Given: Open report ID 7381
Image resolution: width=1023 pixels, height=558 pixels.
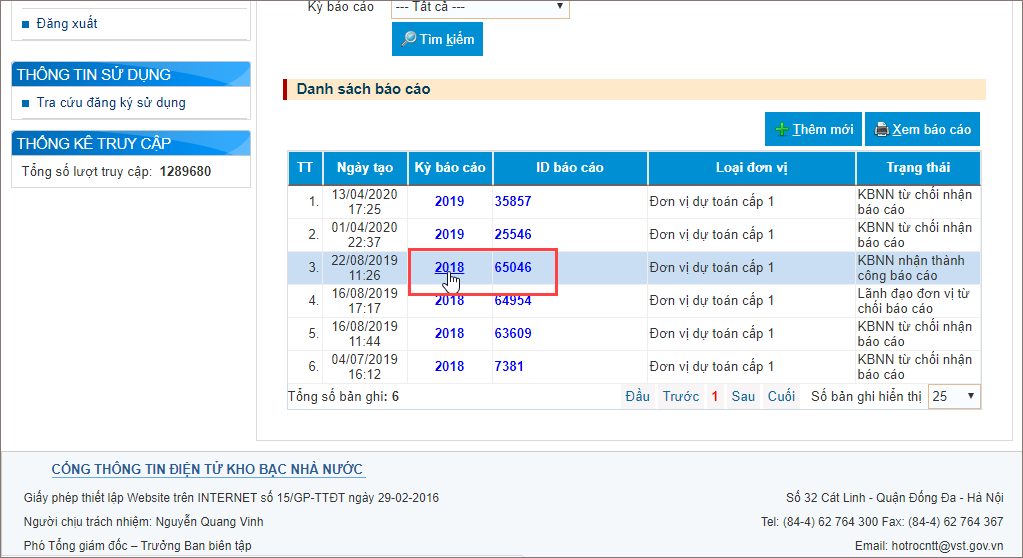Looking at the screenshot, I should [509, 367].
